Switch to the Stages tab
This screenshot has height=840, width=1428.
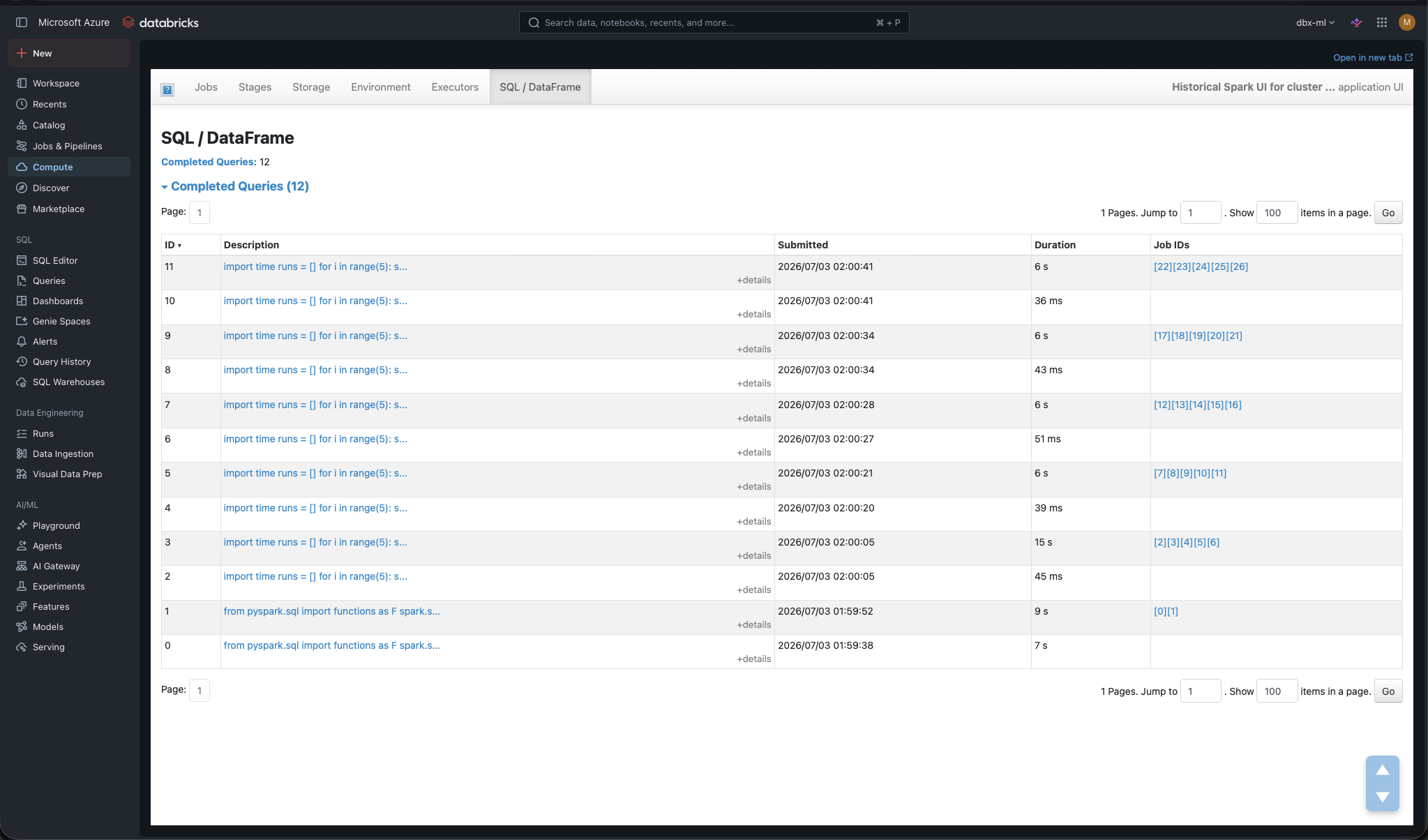pos(255,87)
